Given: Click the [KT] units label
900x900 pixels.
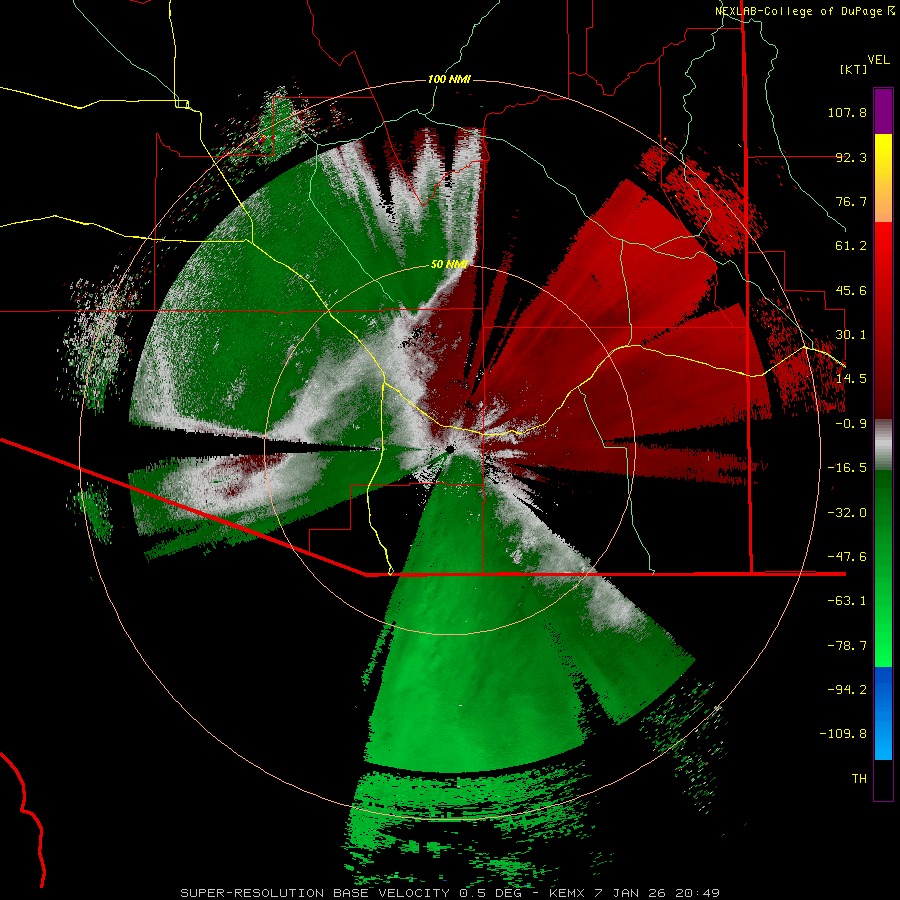Looking at the screenshot, I should pyautogui.click(x=854, y=69).
